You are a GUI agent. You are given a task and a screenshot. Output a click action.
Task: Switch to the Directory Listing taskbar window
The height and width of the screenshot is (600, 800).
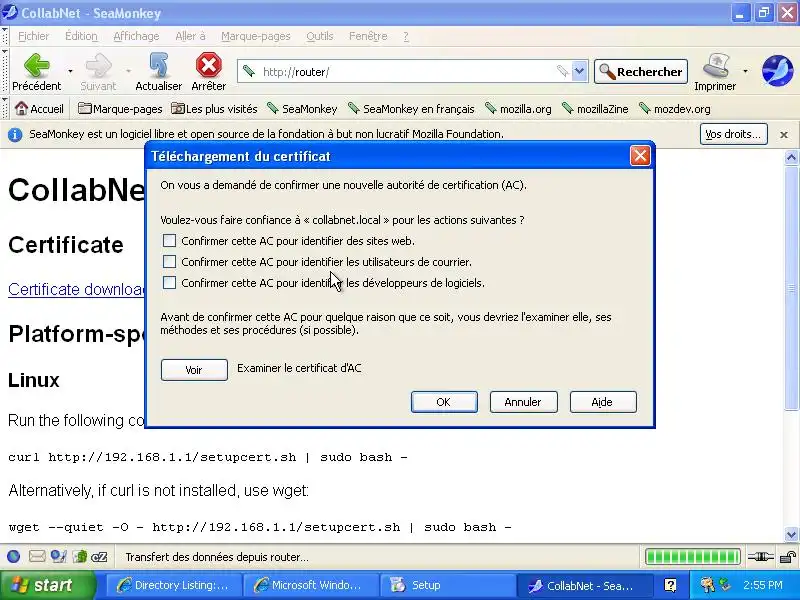[x=172, y=585]
